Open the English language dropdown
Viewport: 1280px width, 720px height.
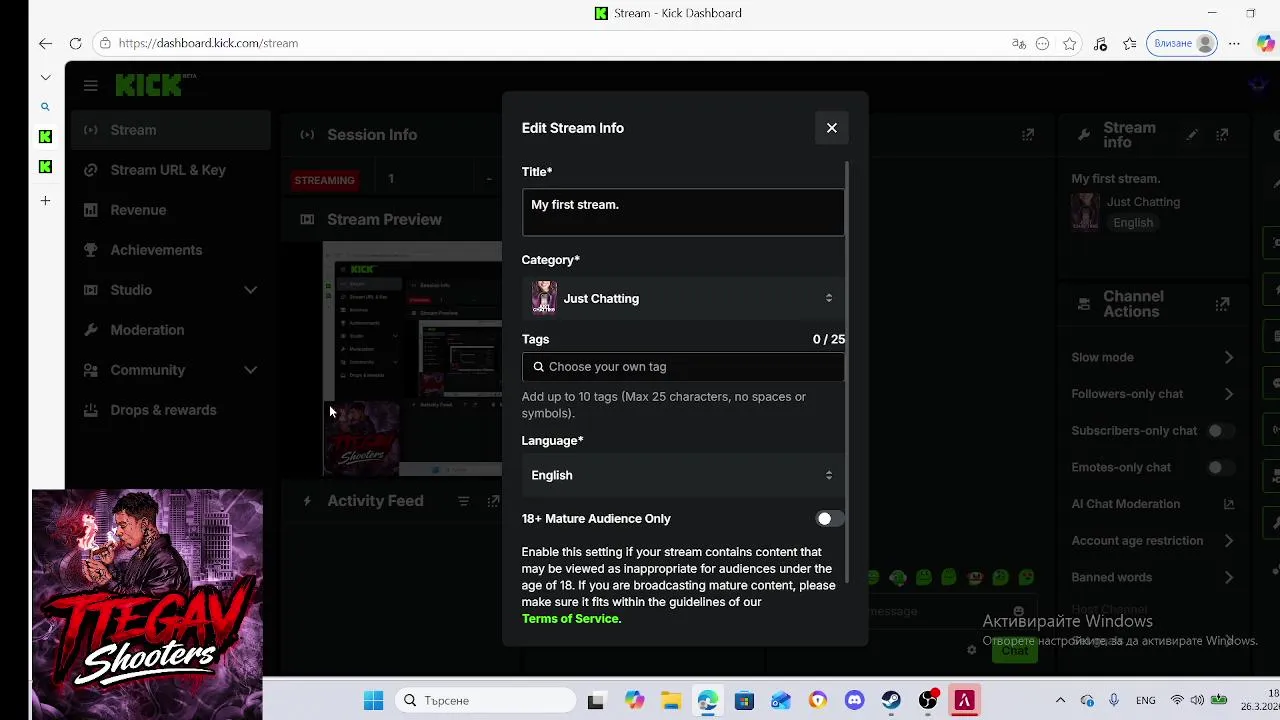pyautogui.click(x=683, y=475)
